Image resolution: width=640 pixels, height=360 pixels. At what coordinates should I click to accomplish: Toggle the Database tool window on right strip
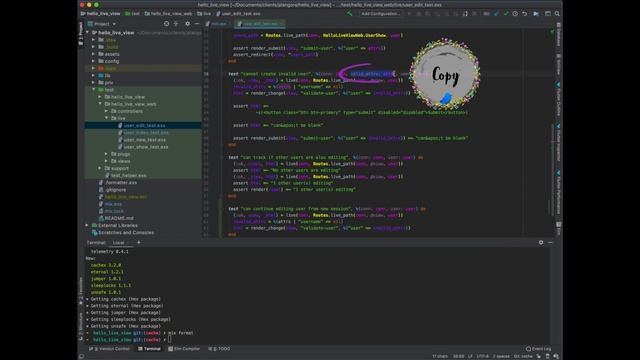pos(558,34)
